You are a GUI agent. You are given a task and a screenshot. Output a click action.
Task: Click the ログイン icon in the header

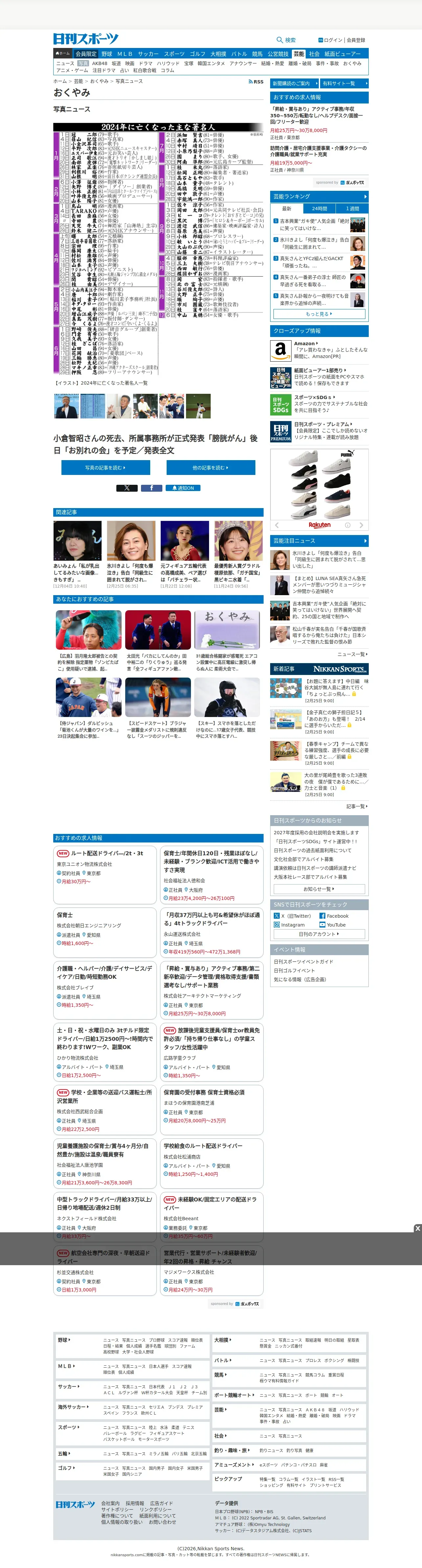pos(320,40)
